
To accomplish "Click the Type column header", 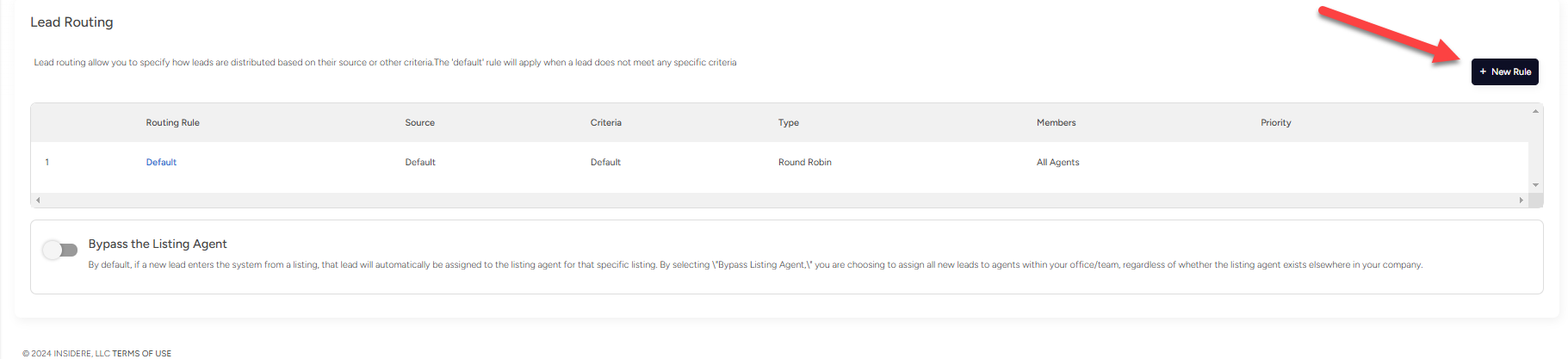I will (x=788, y=122).
